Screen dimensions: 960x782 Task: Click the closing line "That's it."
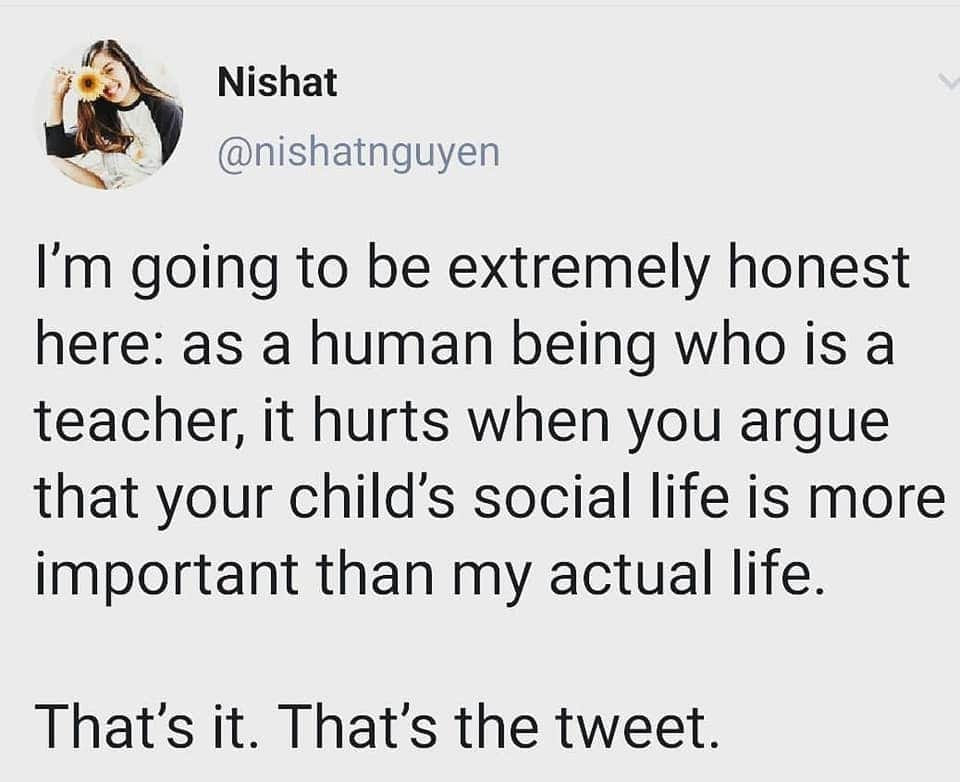(x=146, y=726)
